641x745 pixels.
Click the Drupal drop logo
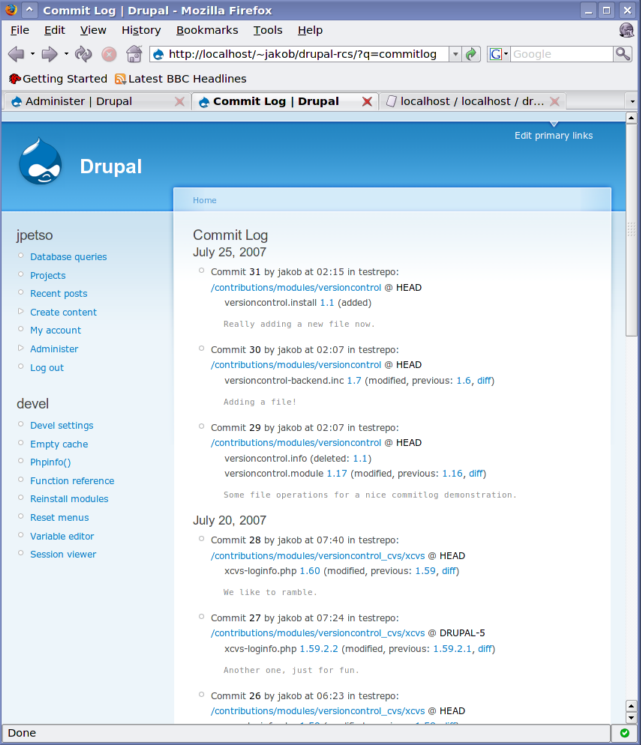coord(40,162)
